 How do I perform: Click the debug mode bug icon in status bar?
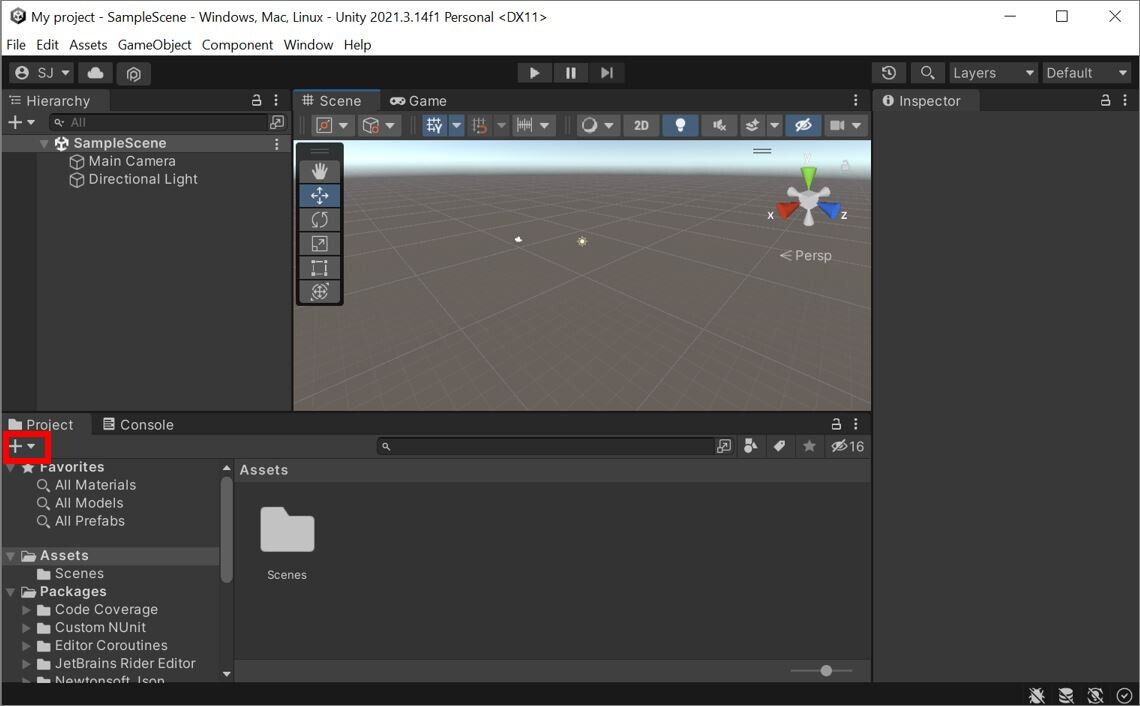click(x=1037, y=695)
